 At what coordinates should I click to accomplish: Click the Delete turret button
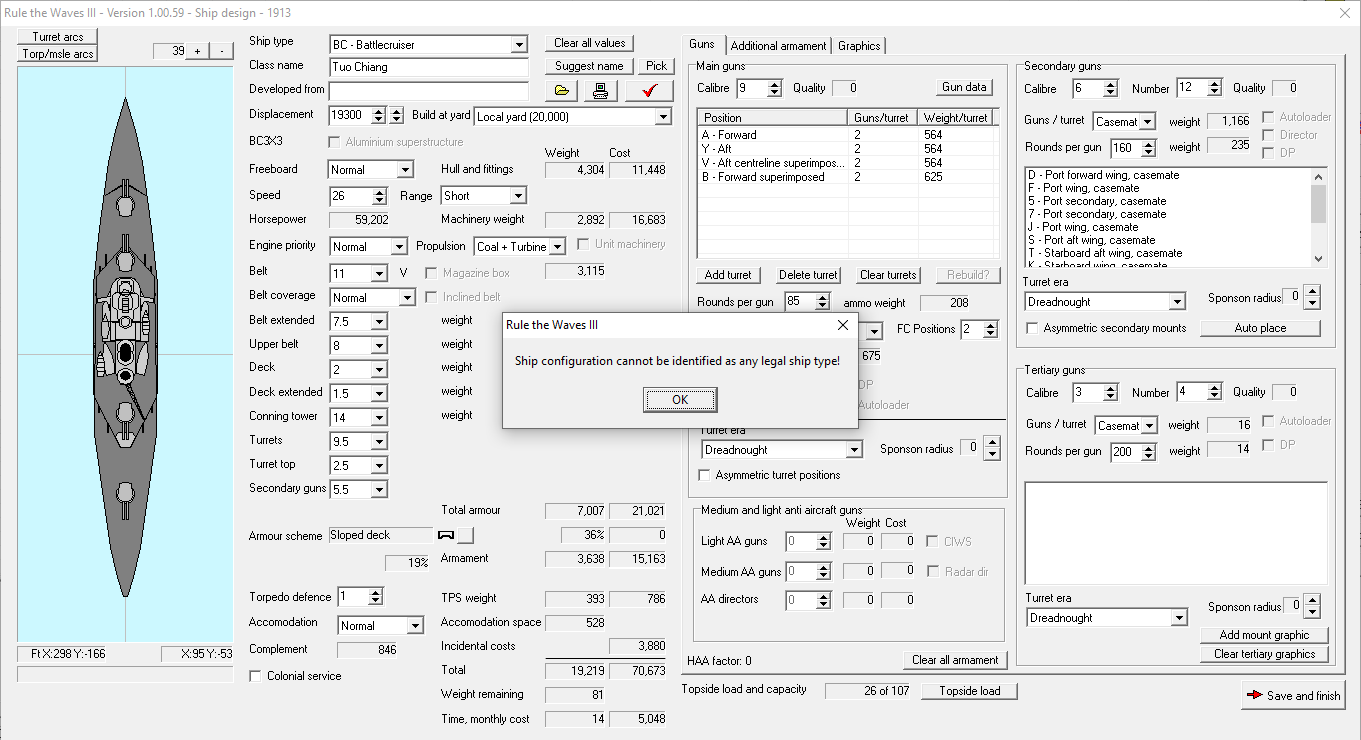808,275
